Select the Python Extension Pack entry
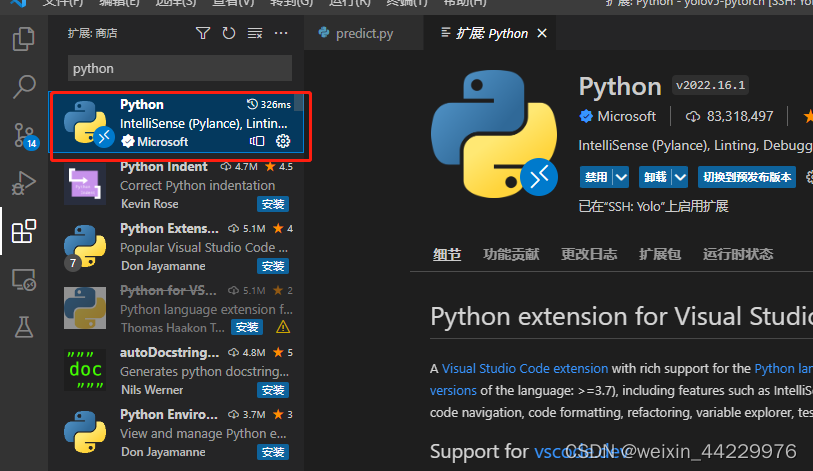Image resolution: width=813 pixels, height=471 pixels. pos(176,247)
